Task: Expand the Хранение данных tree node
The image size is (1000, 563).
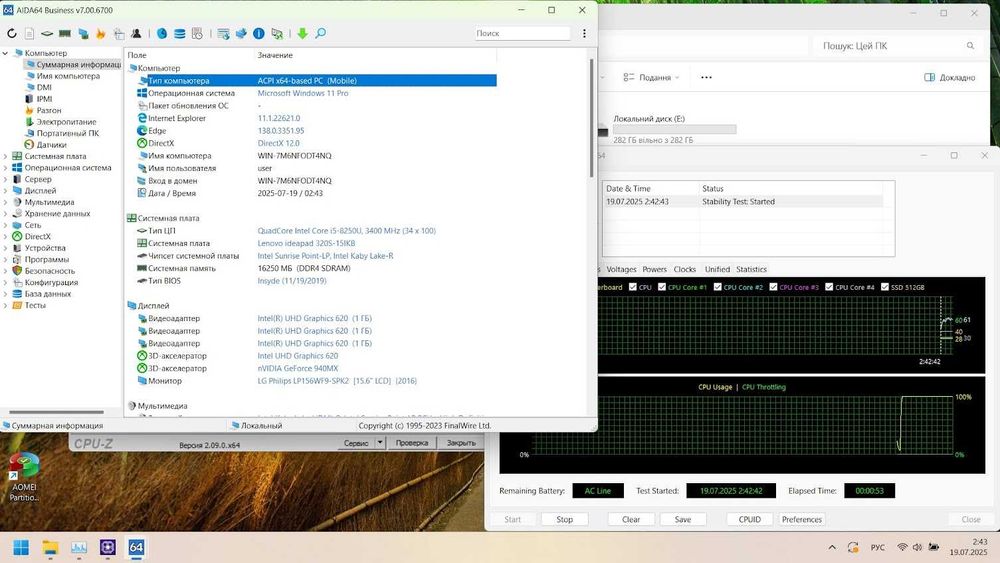Action: pos(6,214)
